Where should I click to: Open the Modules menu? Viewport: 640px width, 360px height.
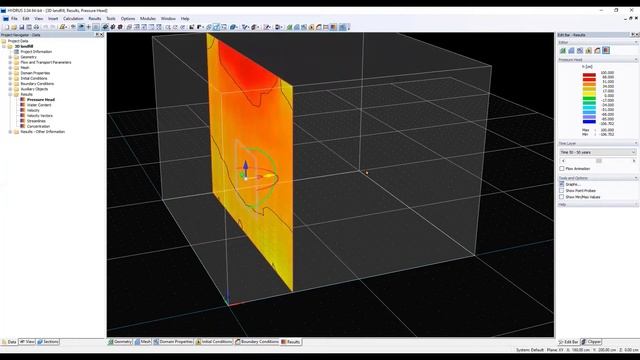pos(148,19)
